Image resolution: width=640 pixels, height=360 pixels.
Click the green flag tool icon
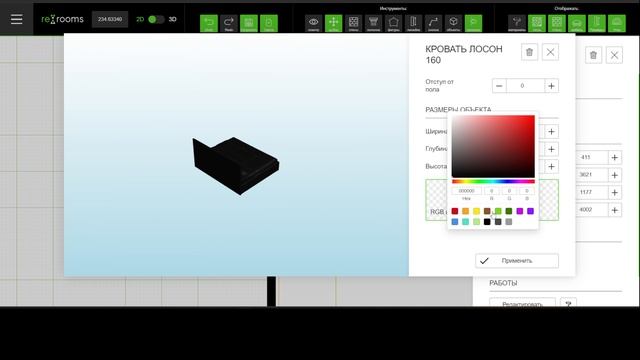473,23
